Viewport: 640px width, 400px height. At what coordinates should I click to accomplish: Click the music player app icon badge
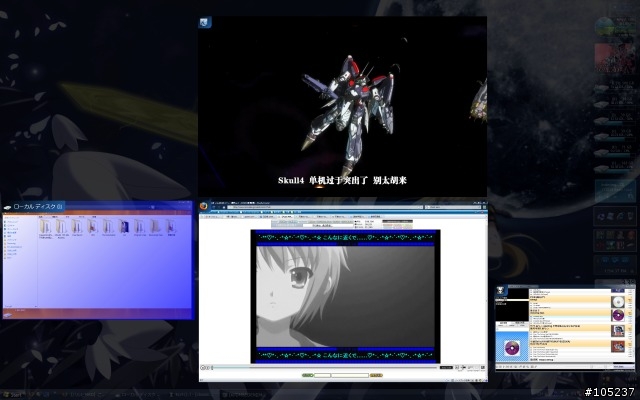click(501, 291)
